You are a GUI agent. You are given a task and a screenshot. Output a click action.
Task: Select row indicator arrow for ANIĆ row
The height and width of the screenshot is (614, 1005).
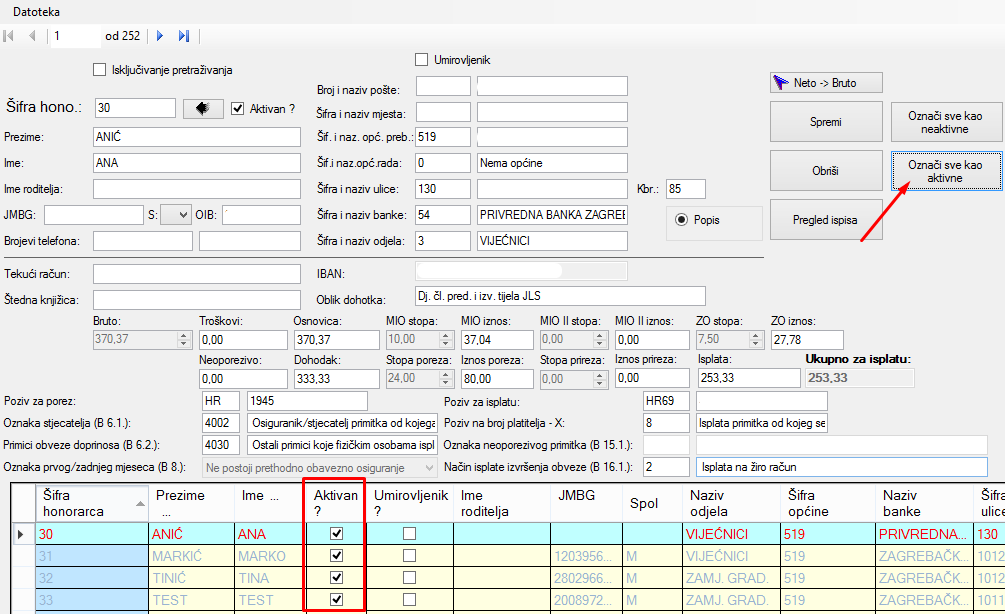21,535
